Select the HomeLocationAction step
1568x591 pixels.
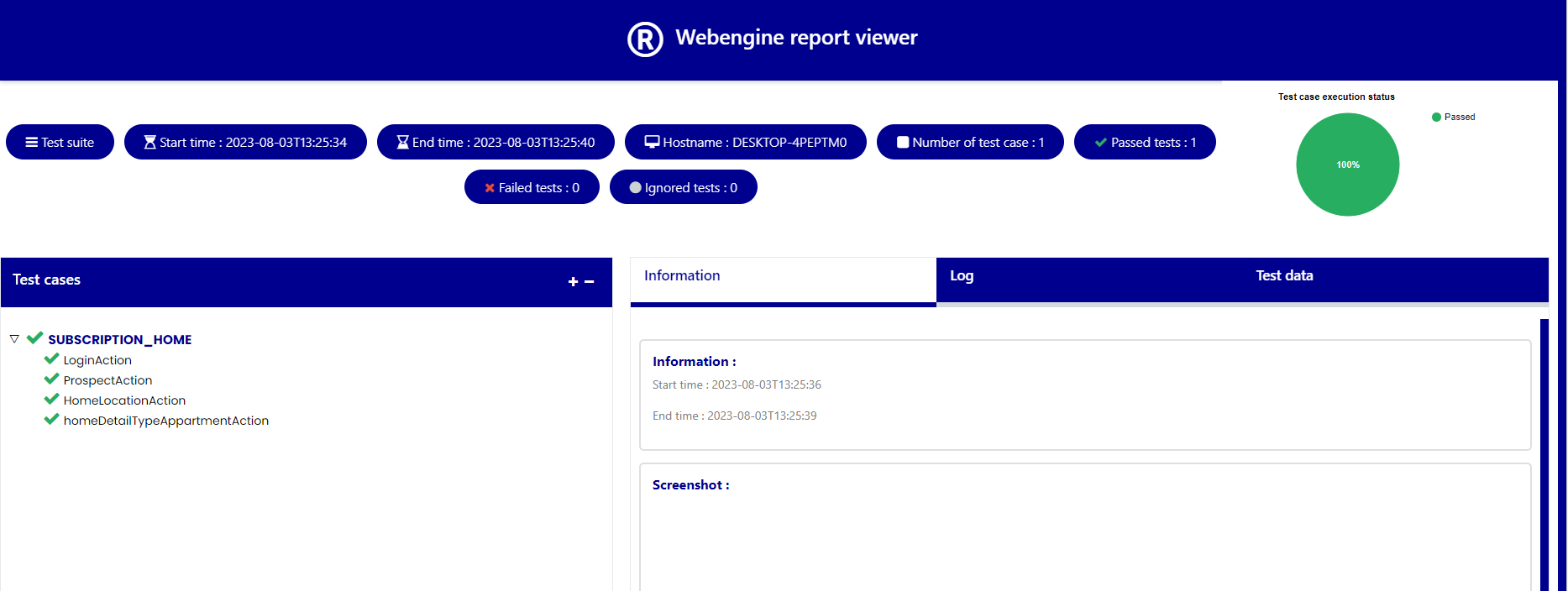pyautogui.click(x=124, y=400)
